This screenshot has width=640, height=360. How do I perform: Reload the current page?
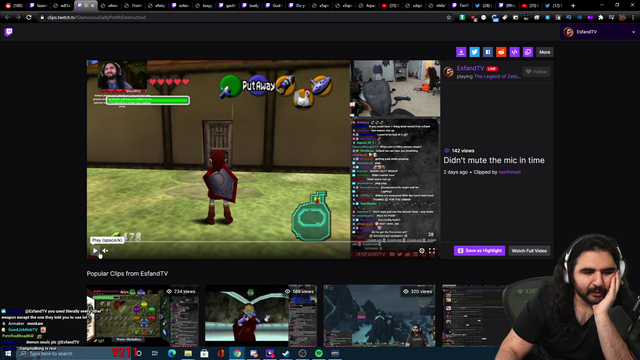tap(29, 18)
